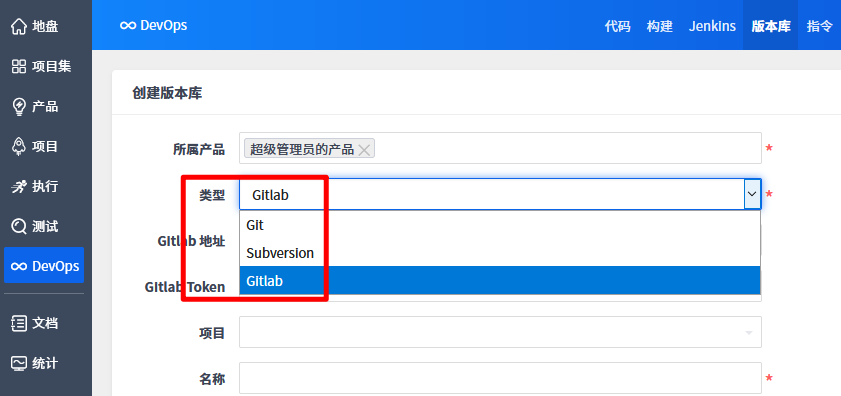Viewport: 841px width, 396px height.
Task: Open the 构建 tab
Action: point(660,26)
